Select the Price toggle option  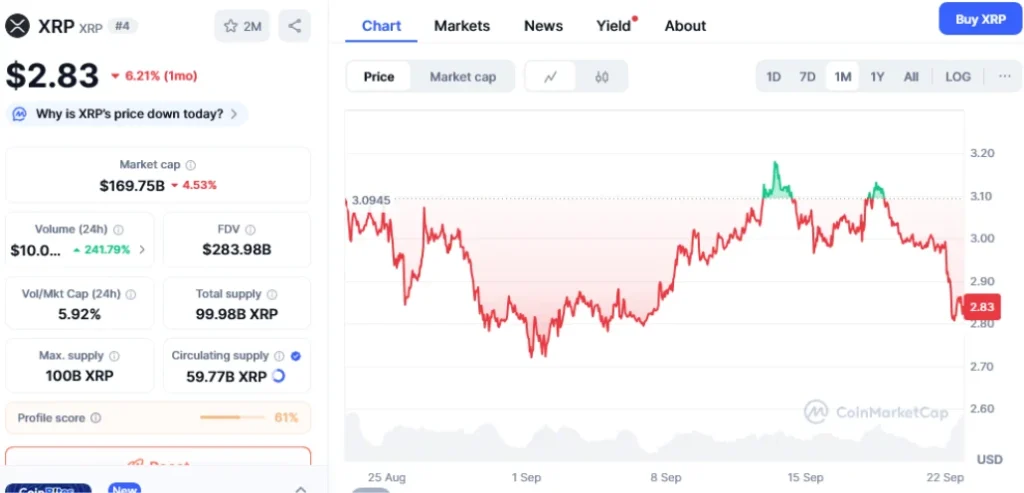point(379,77)
